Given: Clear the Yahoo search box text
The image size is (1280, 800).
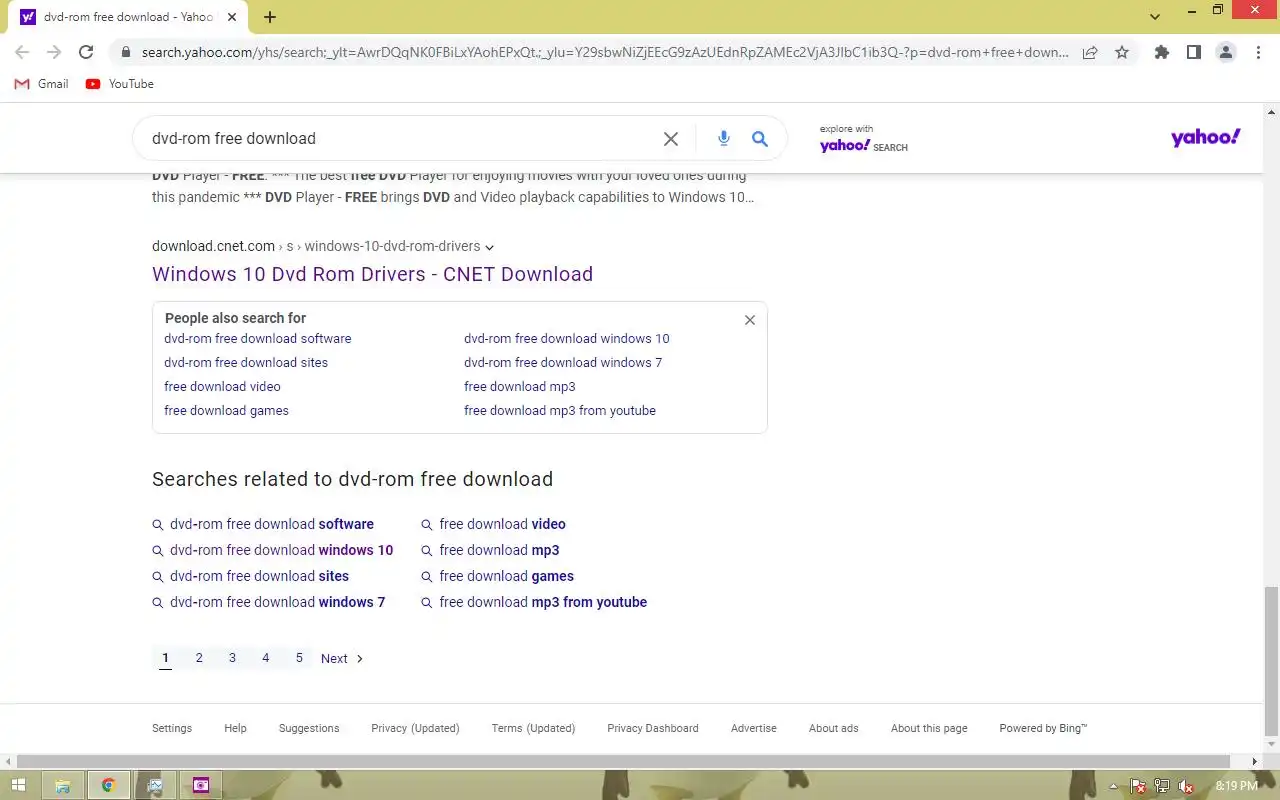Looking at the screenshot, I should [671, 139].
